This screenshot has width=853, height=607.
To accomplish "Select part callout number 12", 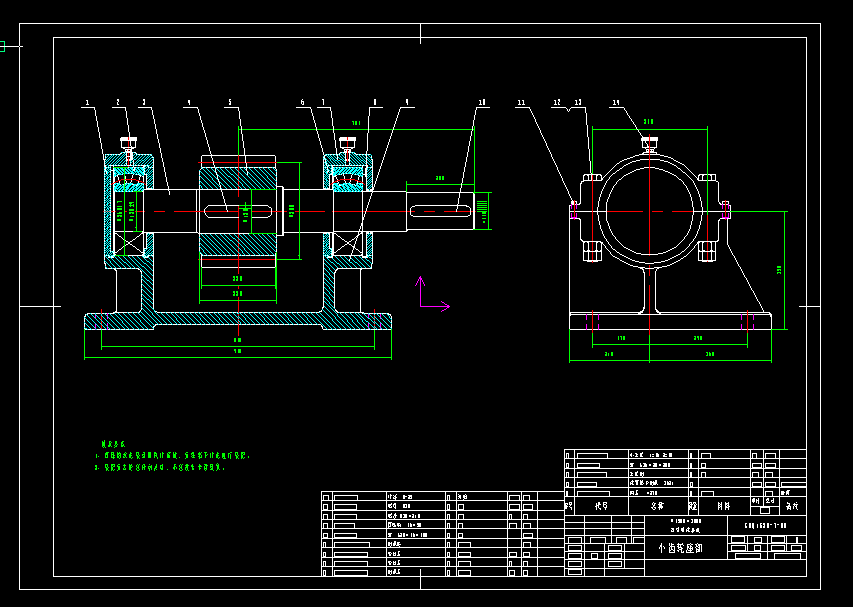I will [557, 102].
